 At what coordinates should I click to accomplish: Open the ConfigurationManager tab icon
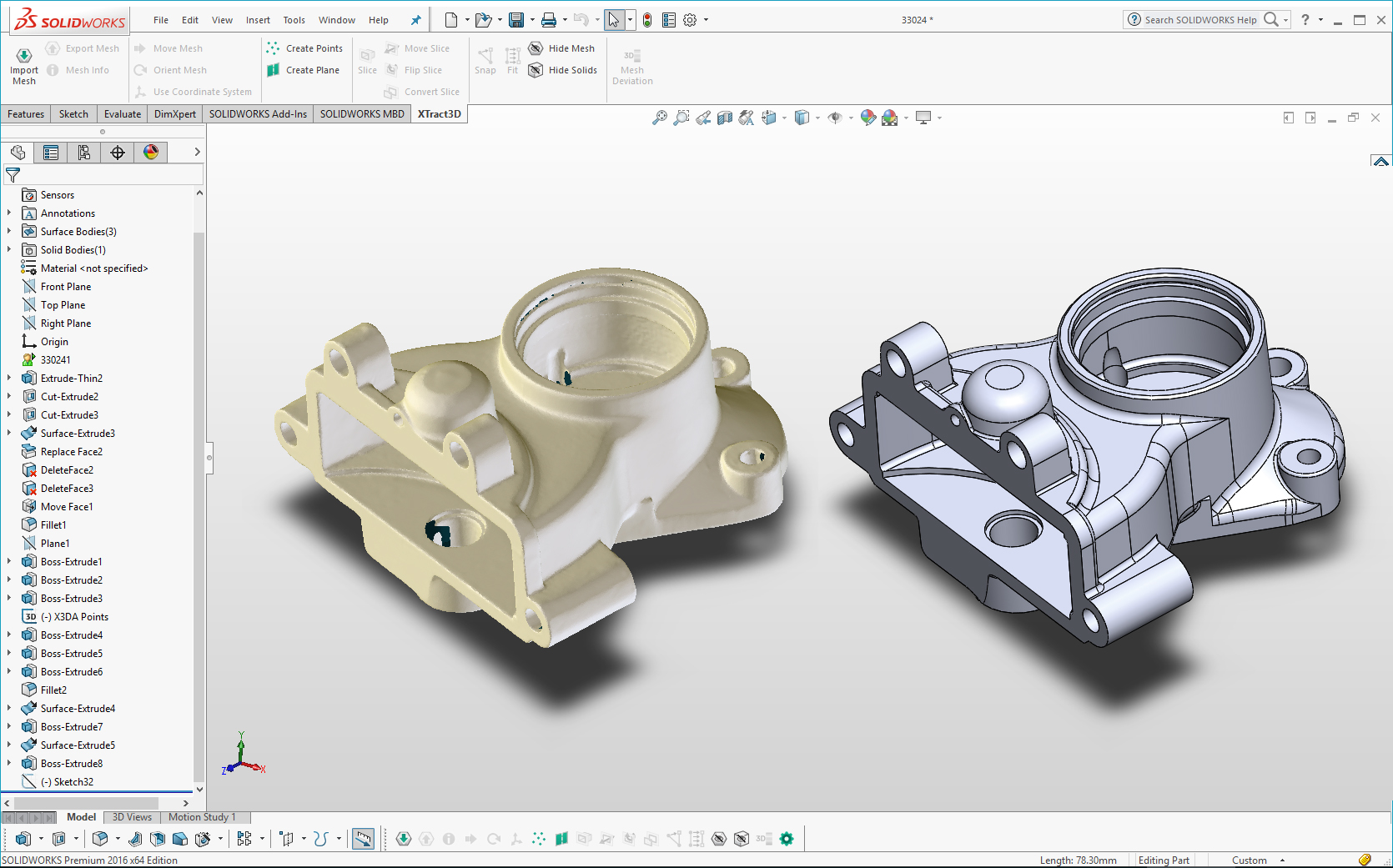tap(84, 152)
